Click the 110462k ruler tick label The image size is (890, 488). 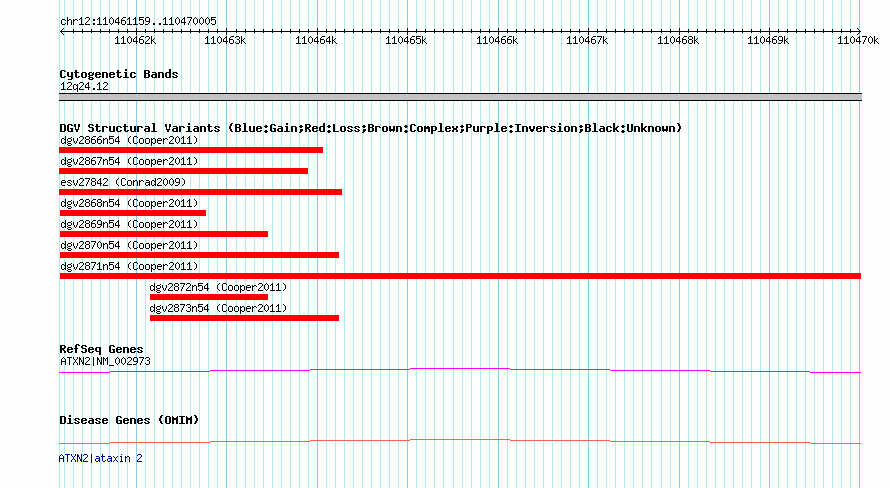pyautogui.click(x=135, y=40)
